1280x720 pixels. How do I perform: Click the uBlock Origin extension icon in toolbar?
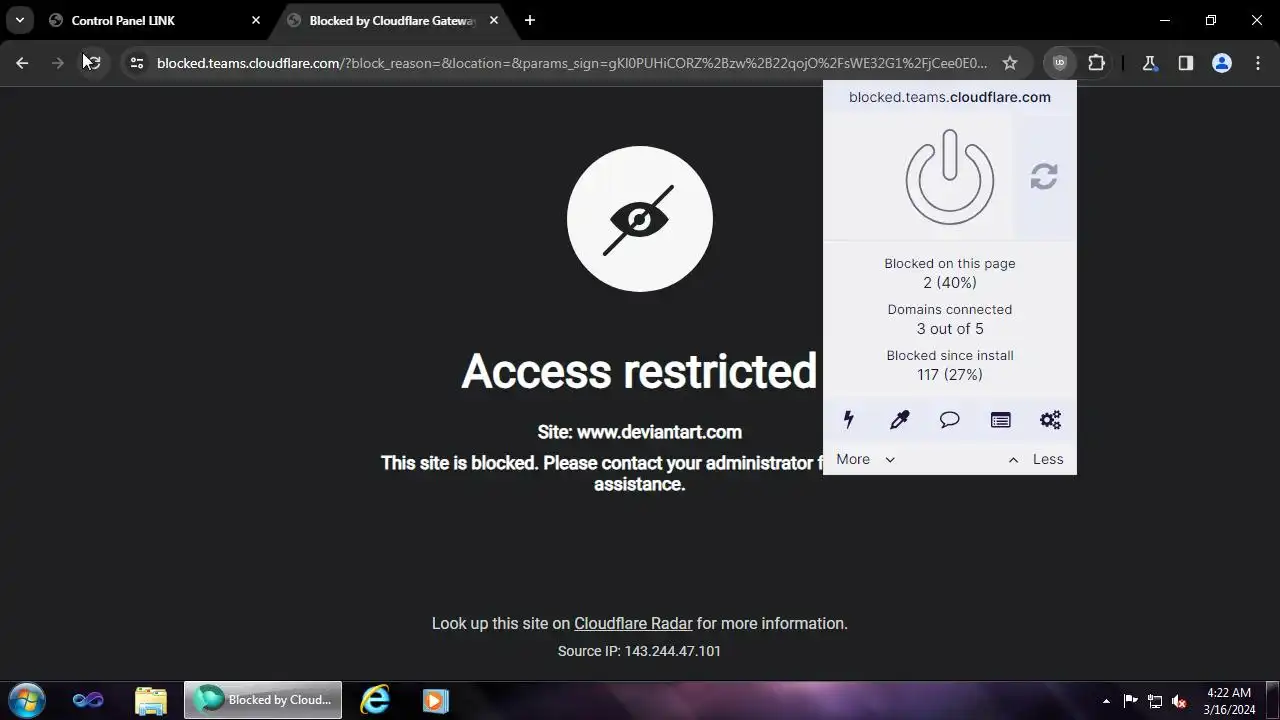click(1060, 63)
